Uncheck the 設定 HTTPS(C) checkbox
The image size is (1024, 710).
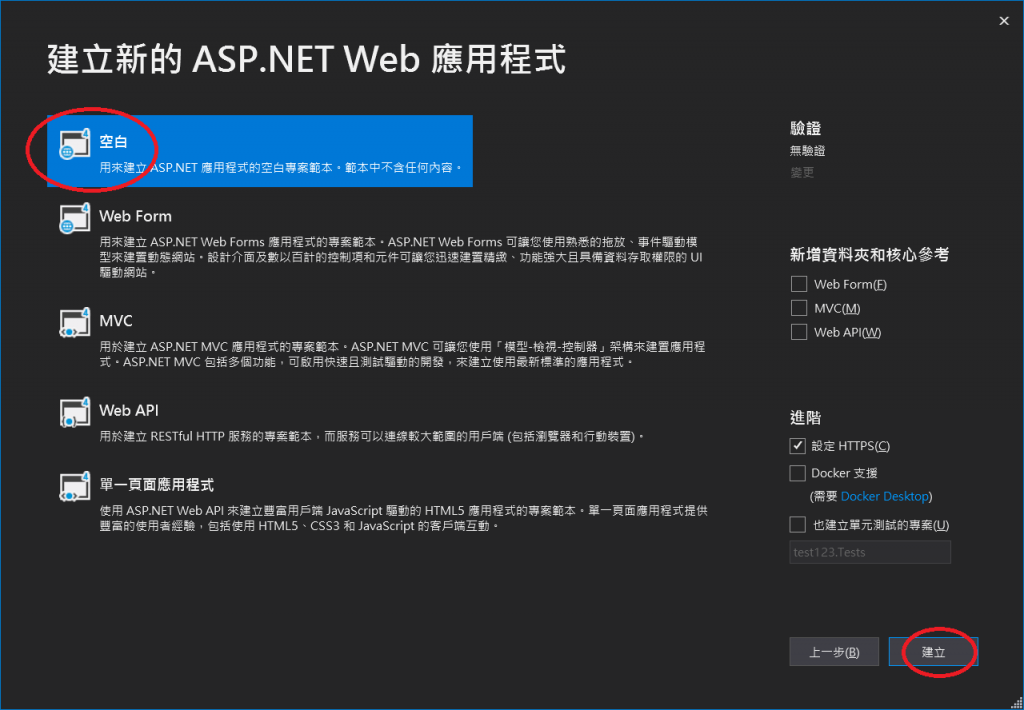pos(797,446)
